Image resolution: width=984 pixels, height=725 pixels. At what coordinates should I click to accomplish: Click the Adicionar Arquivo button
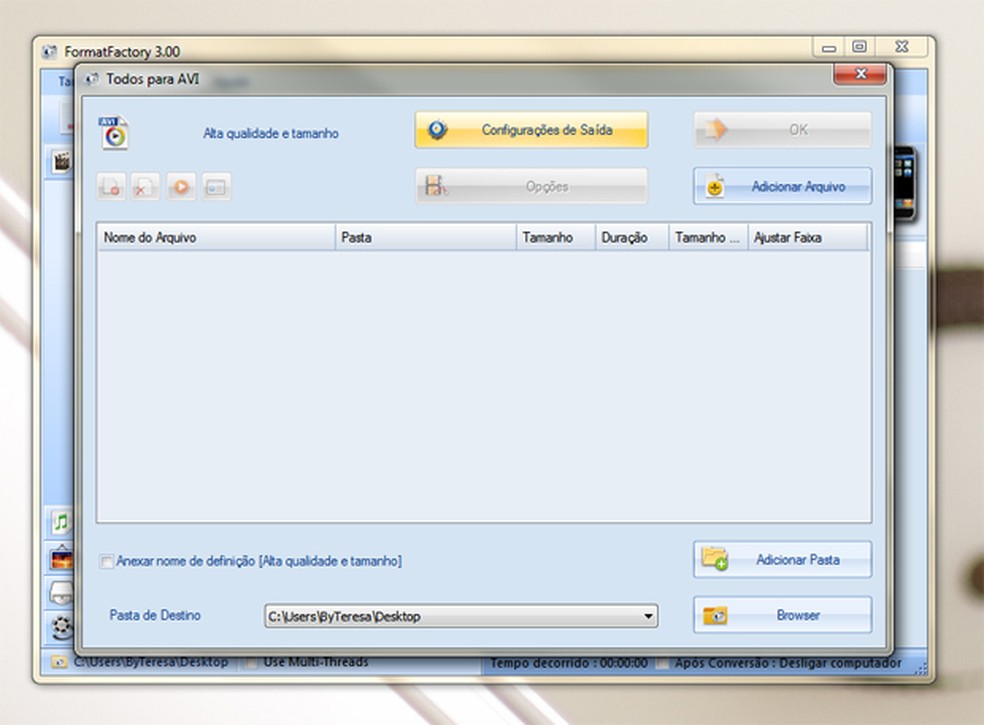point(781,186)
